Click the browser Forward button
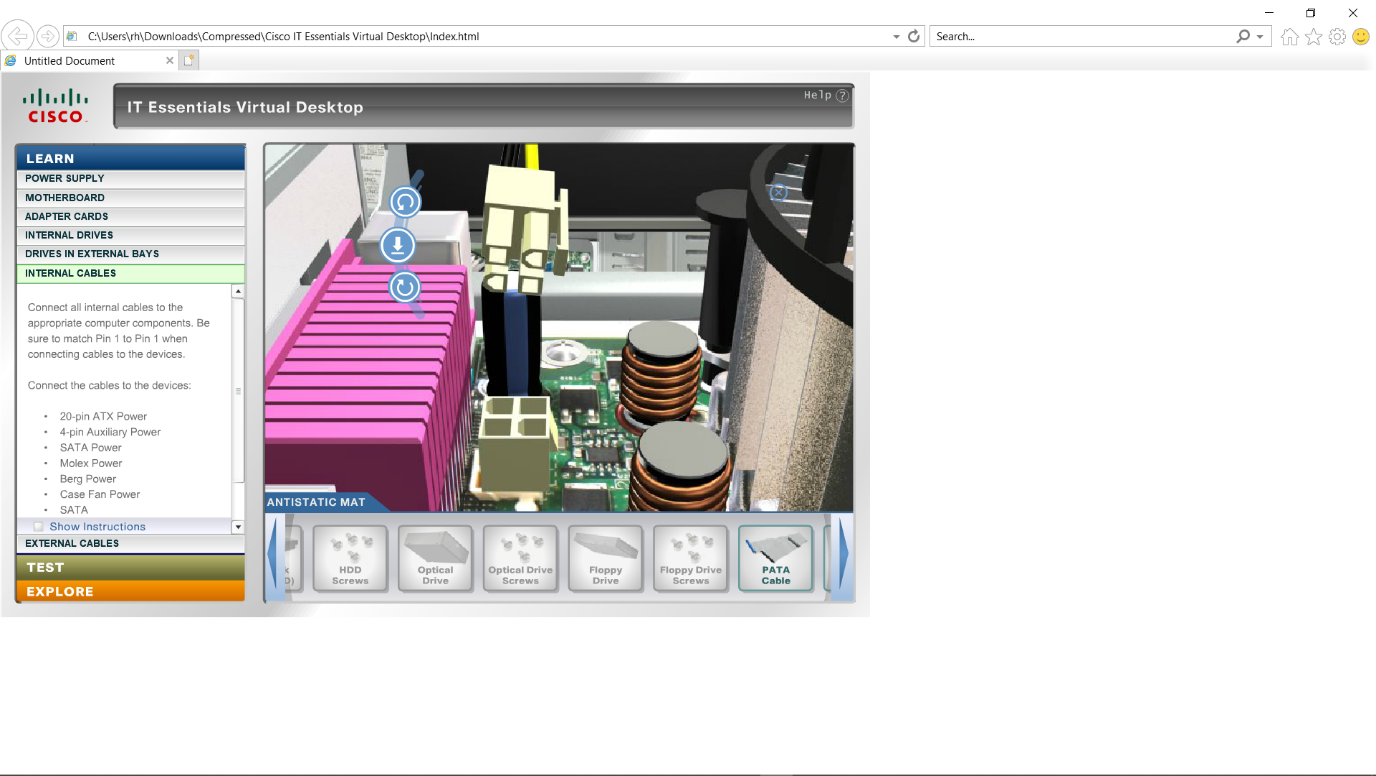Image resolution: width=1376 pixels, height=776 pixels. (47, 36)
